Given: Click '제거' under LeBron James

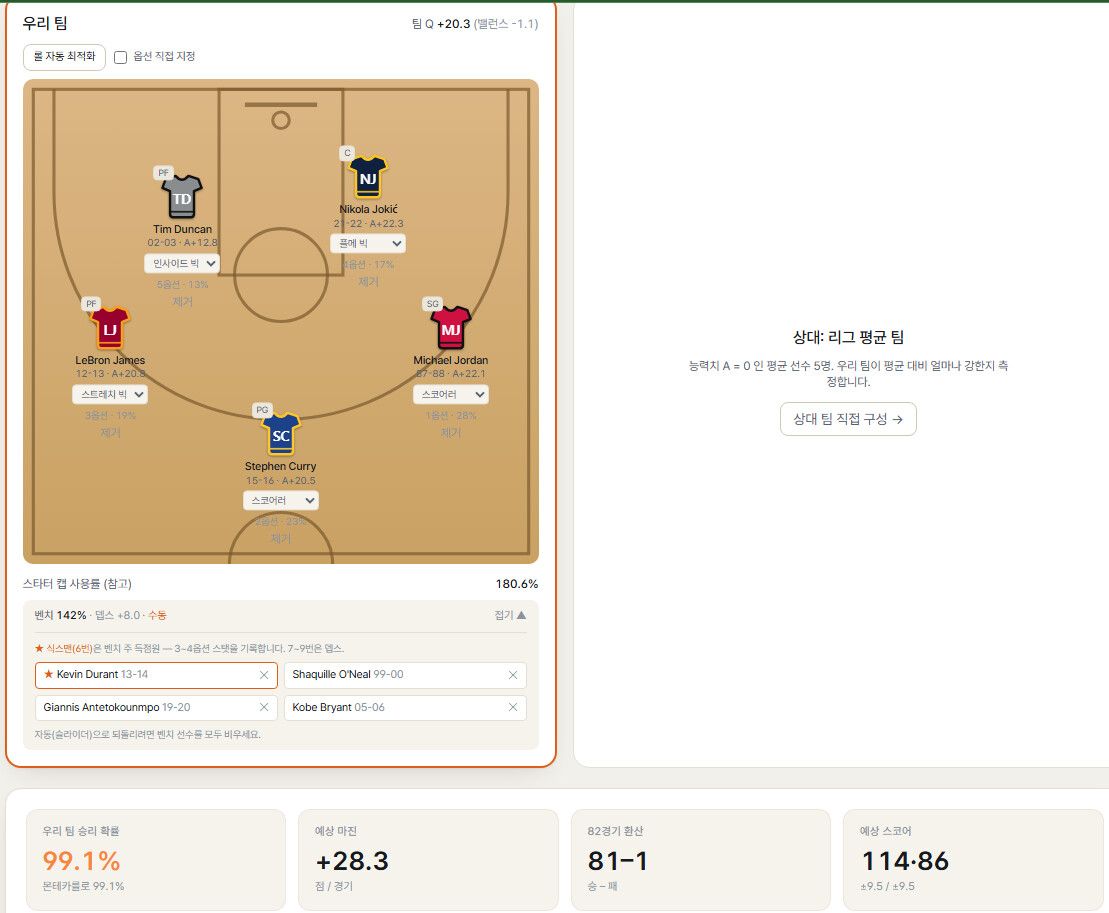Looking at the screenshot, I should click(x=110, y=433).
